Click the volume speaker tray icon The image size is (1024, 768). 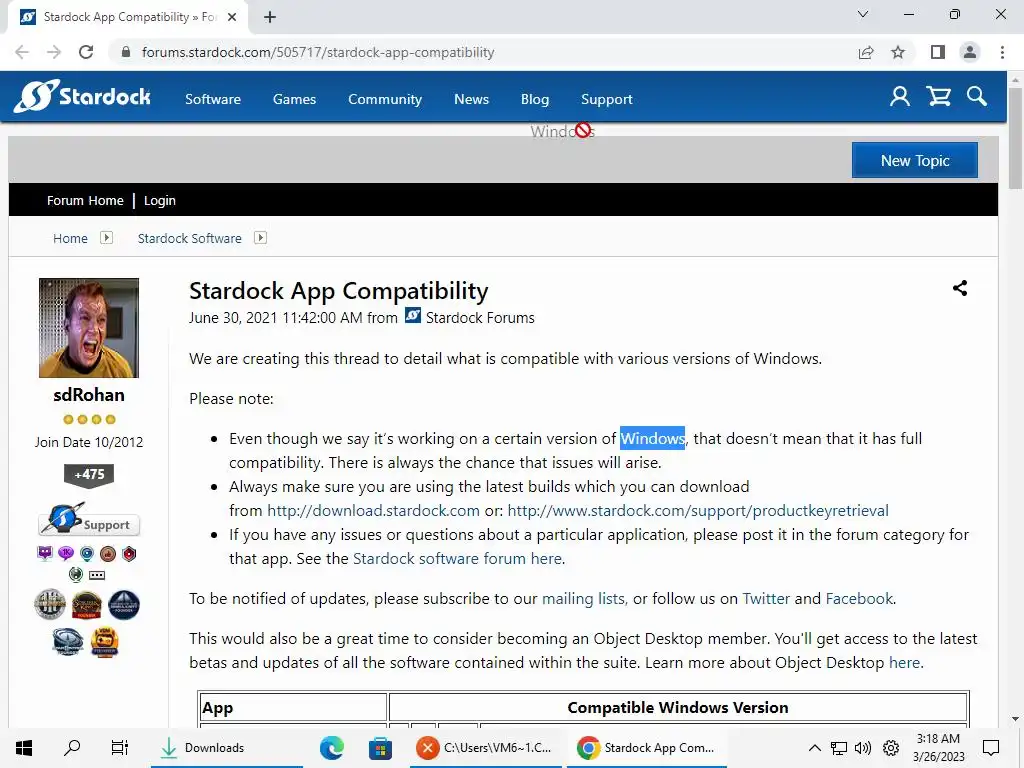coord(863,748)
